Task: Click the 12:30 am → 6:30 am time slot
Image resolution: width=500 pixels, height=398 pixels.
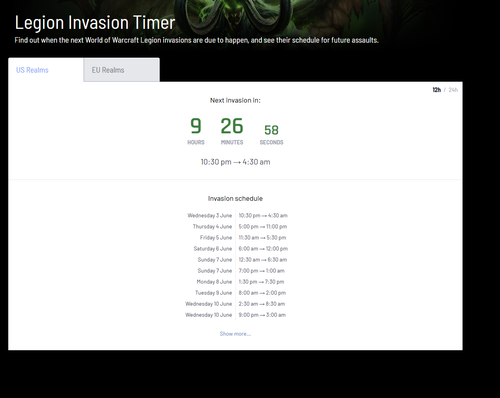Action: pyautogui.click(x=263, y=260)
